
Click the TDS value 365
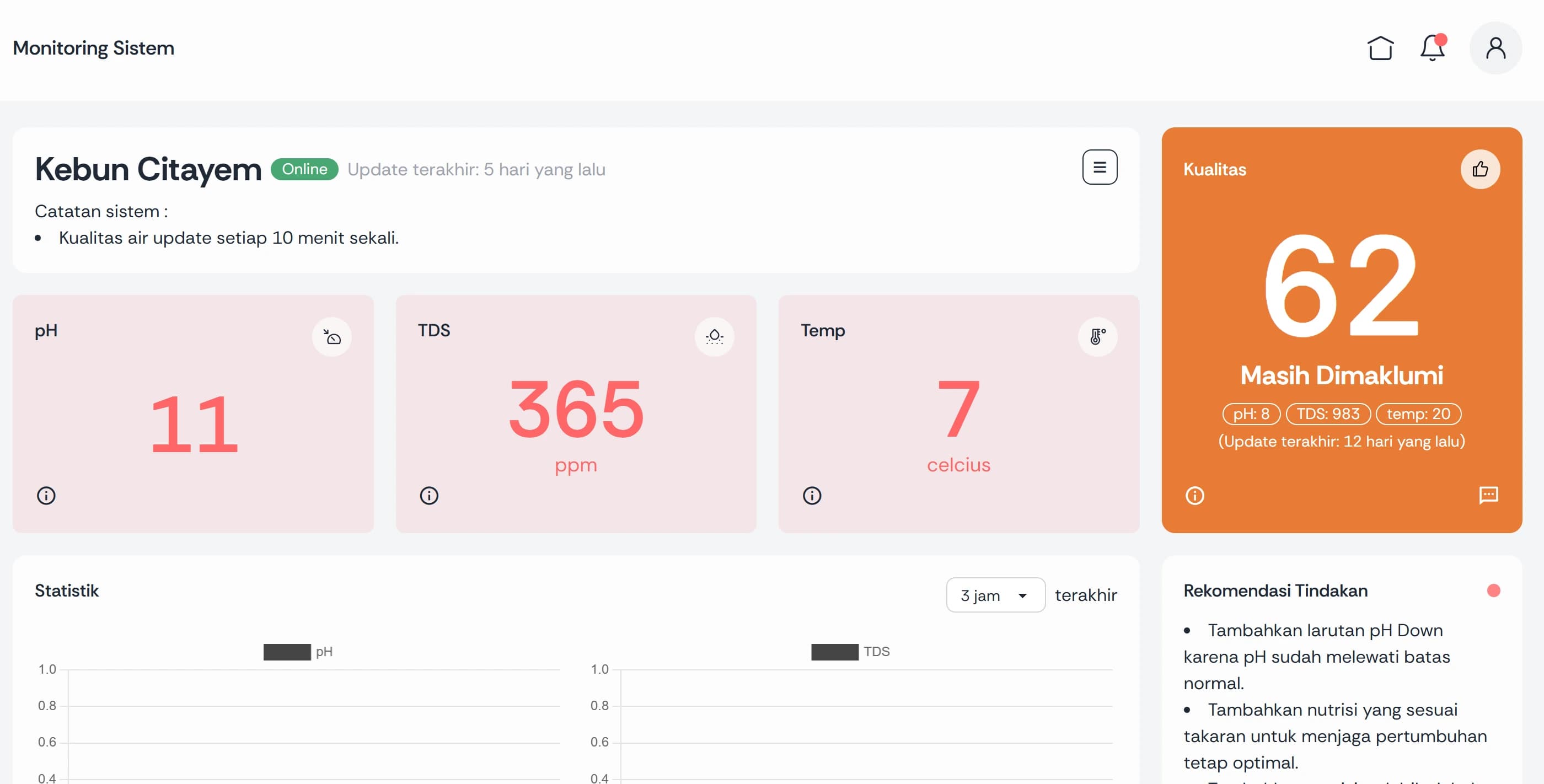tap(576, 410)
